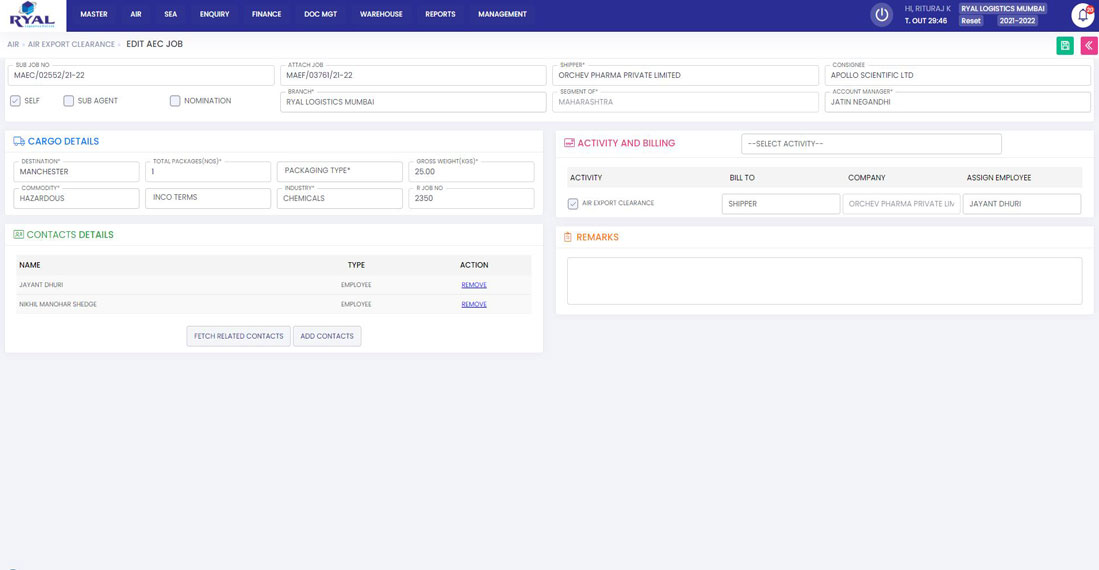Click the 2021-2022 year badge
Image resolution: width=1099 pixels, height=570 pixels.
(x=1017, y=21)
